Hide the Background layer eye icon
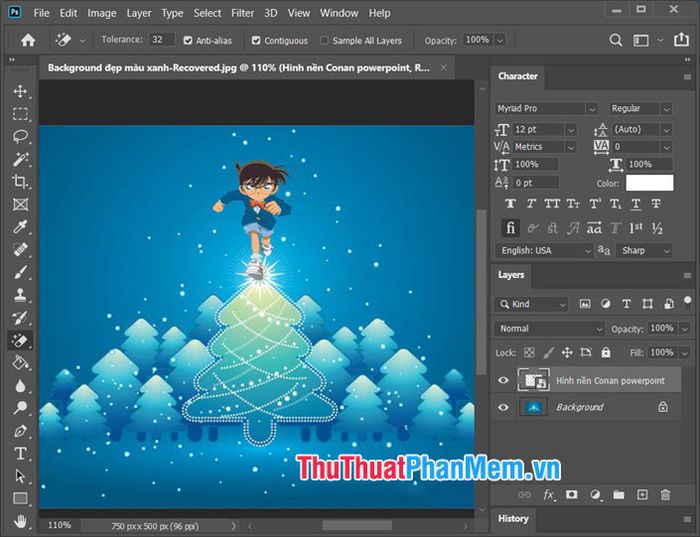 coord(503,407)
